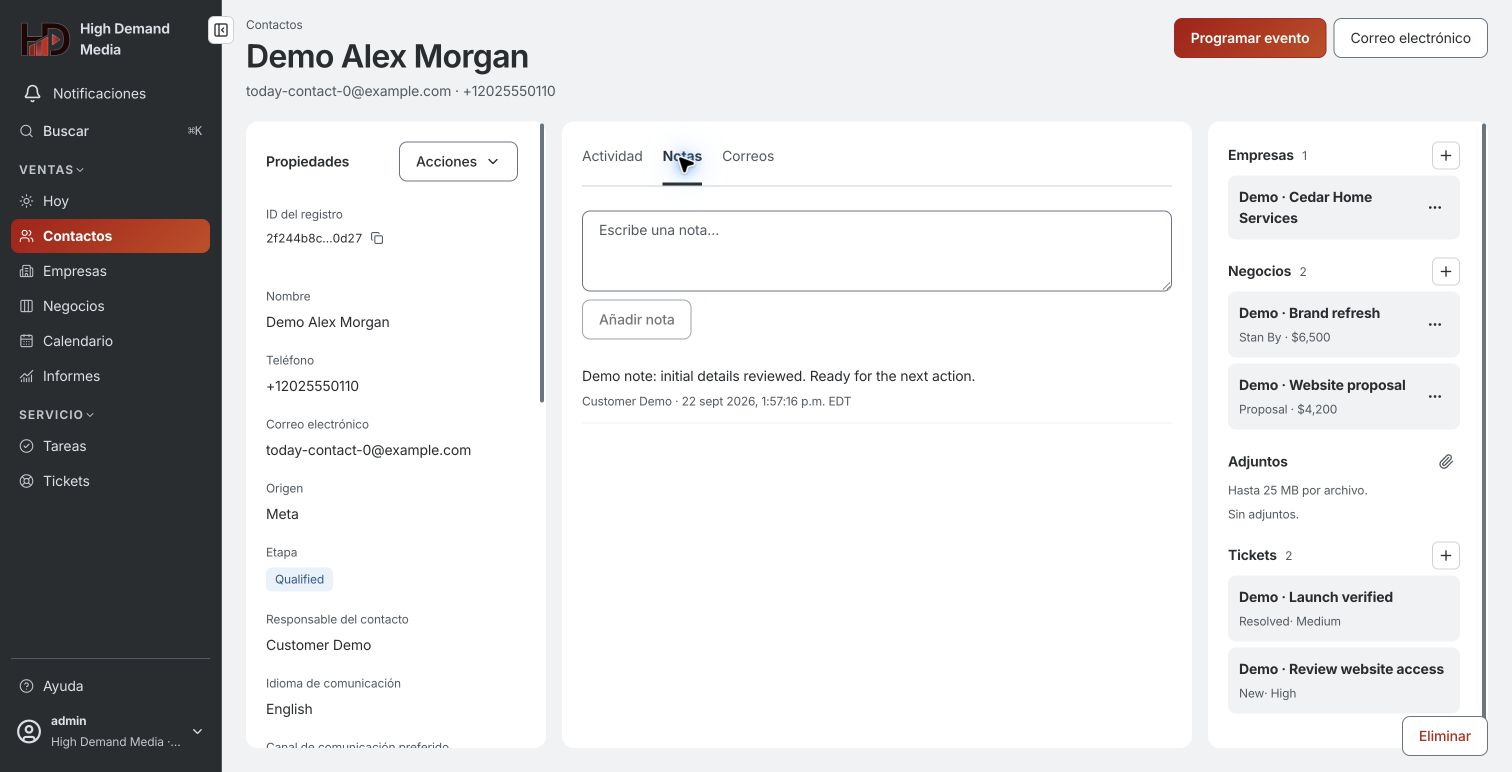Open Calendario in the sidebar
Image resolution: width=1512 pixels, height=772 pixels.
click(110, 341)
